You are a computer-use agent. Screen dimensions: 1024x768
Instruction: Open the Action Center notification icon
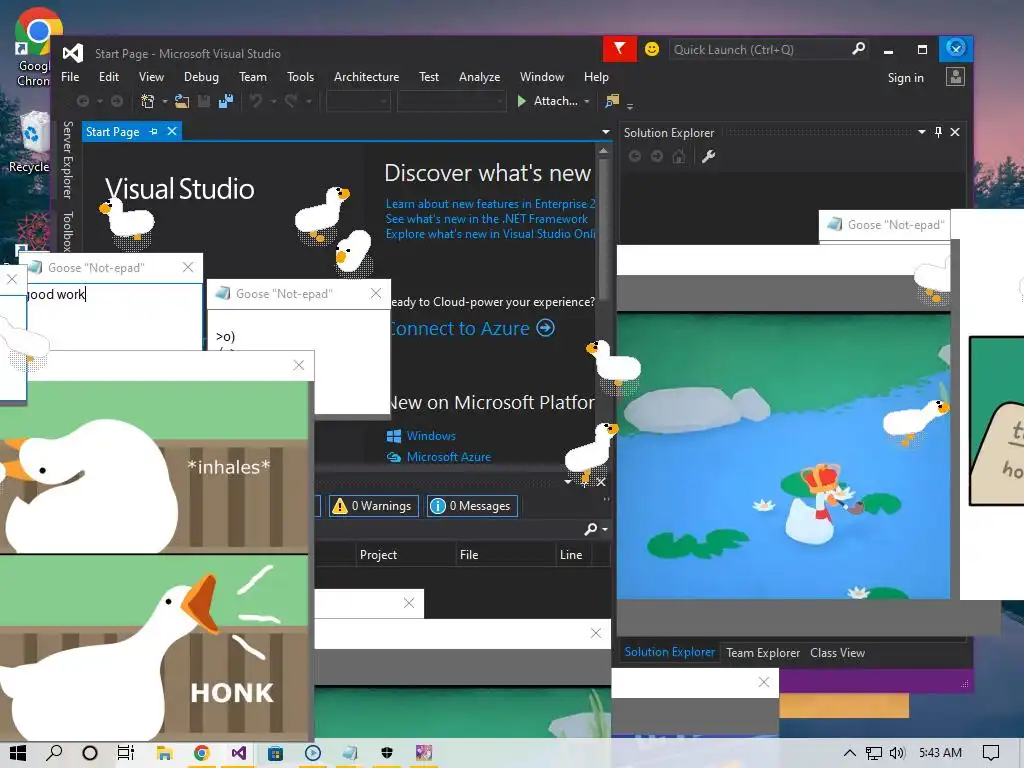click(x=991, y=753)
